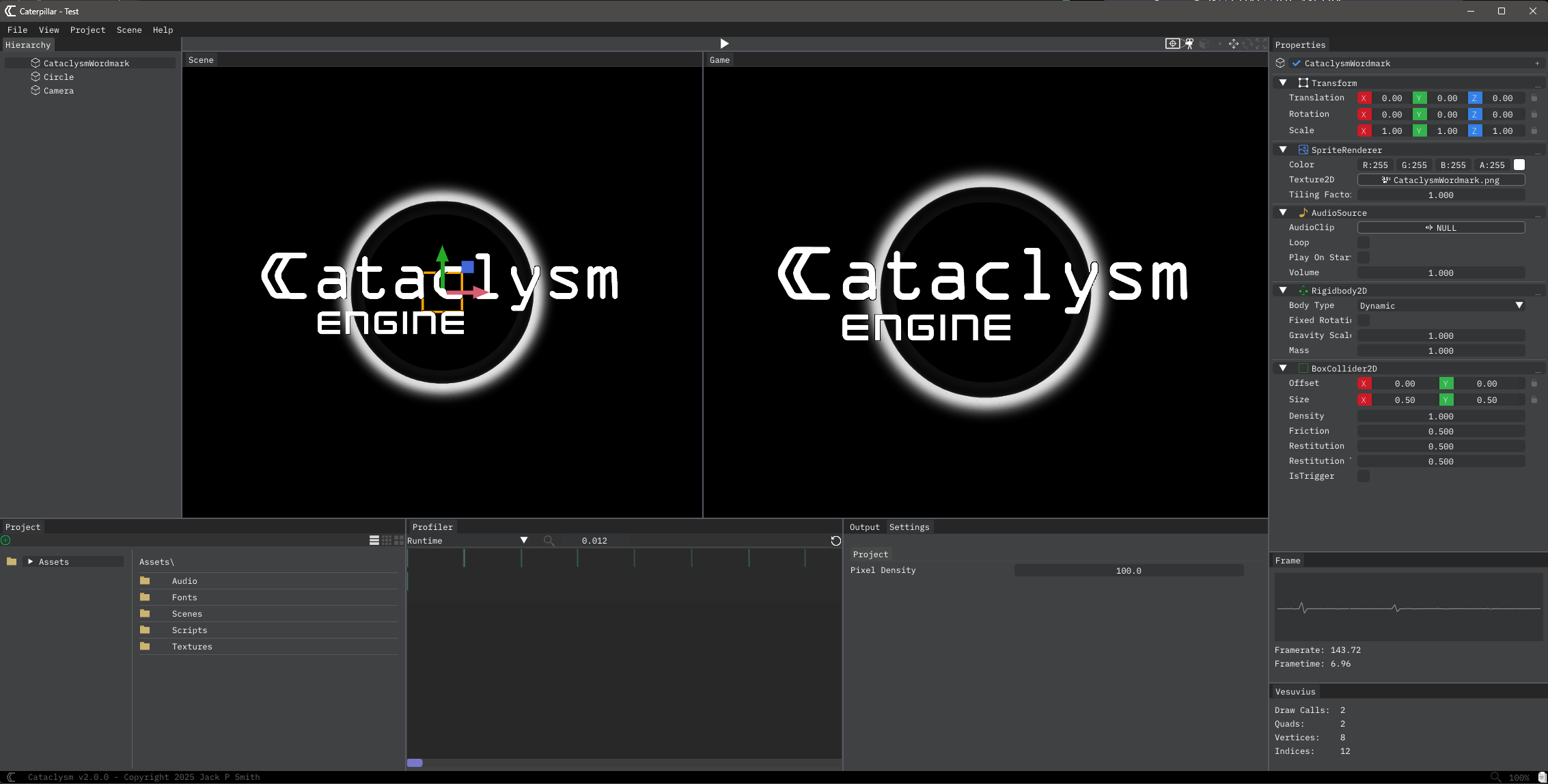Click the Profiler refresh icon
1548x784 pixels.
[835, 541]
